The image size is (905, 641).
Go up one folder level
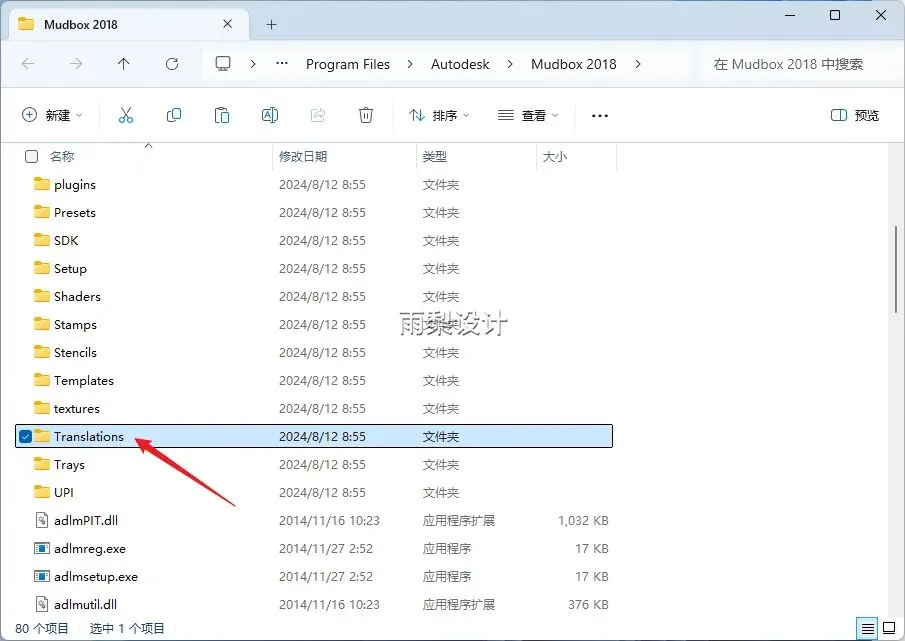124,64
